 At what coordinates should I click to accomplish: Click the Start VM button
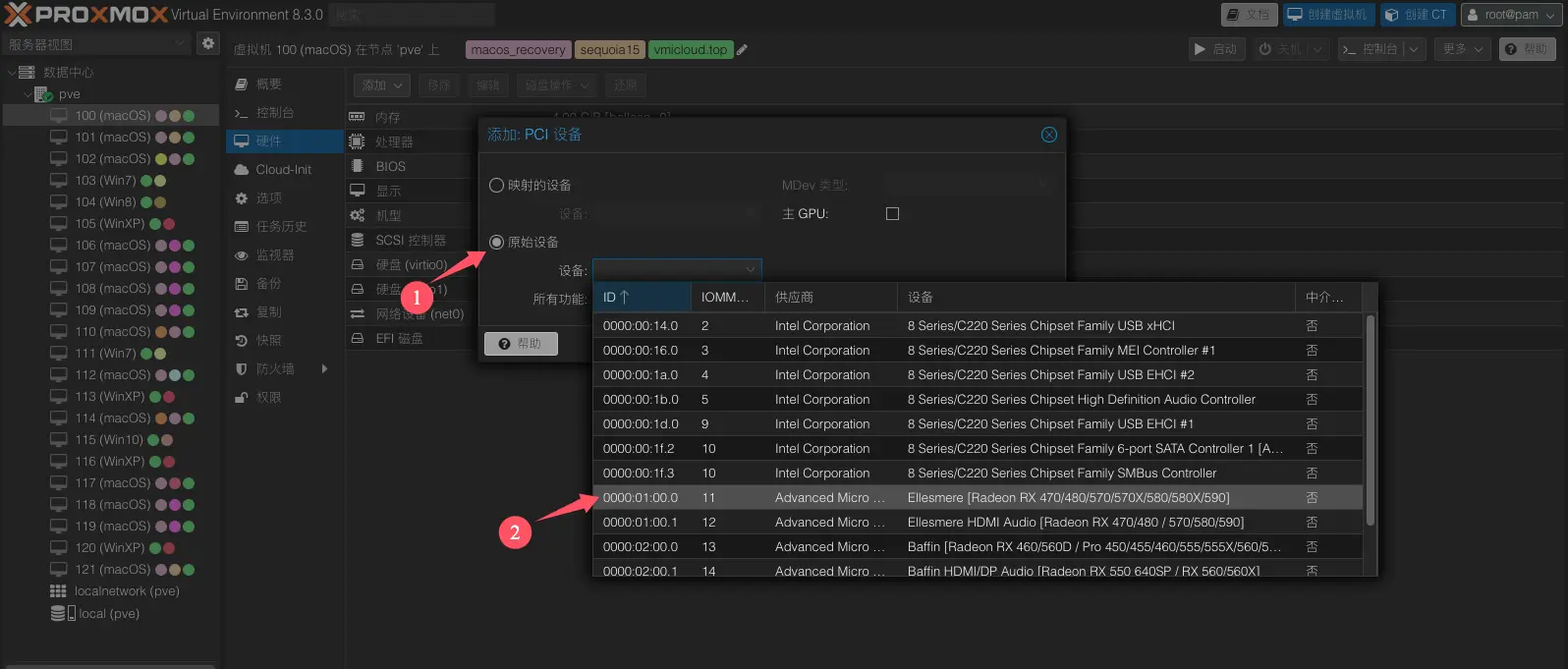point(1215,49)
